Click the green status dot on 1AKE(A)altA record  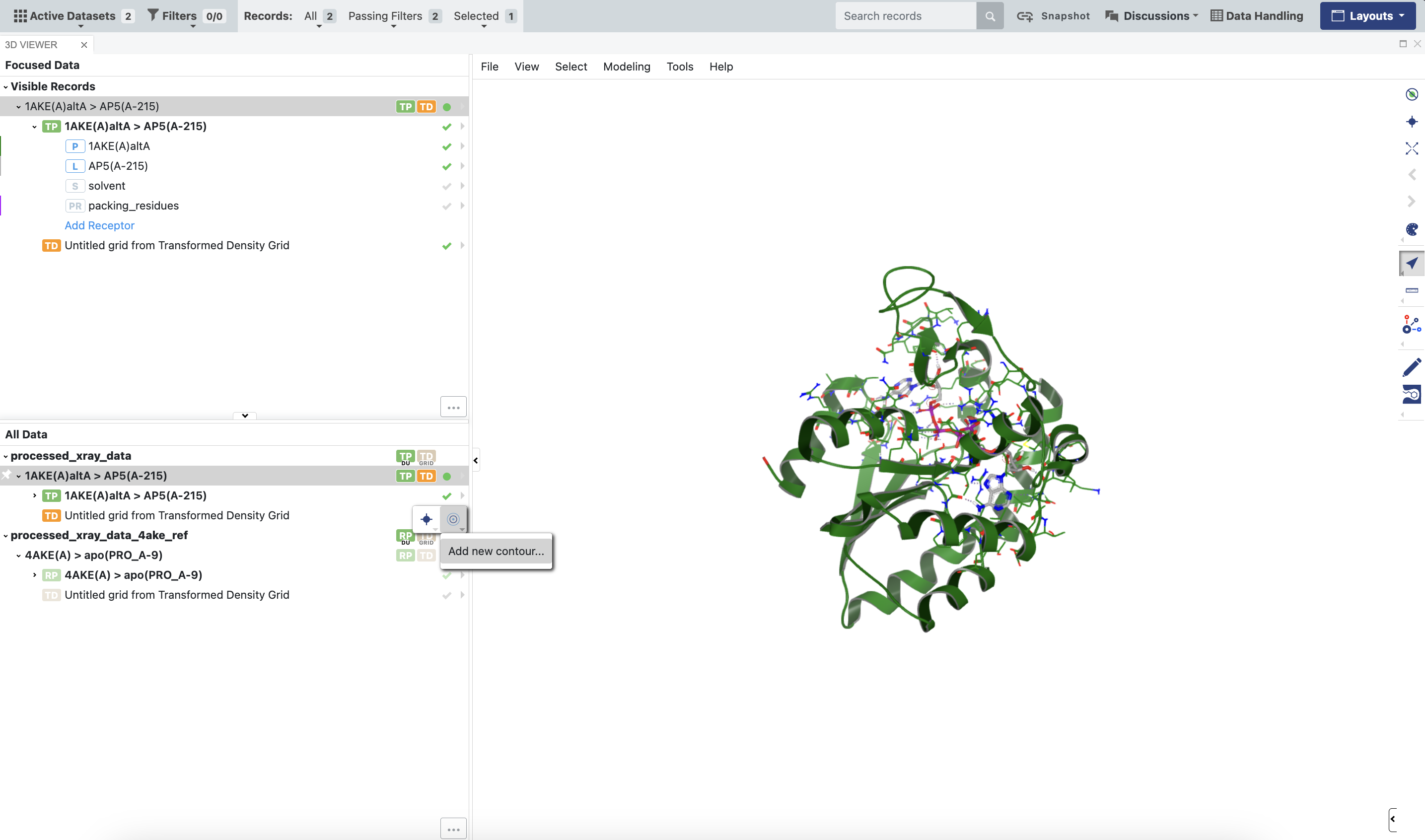click(446, 107)
